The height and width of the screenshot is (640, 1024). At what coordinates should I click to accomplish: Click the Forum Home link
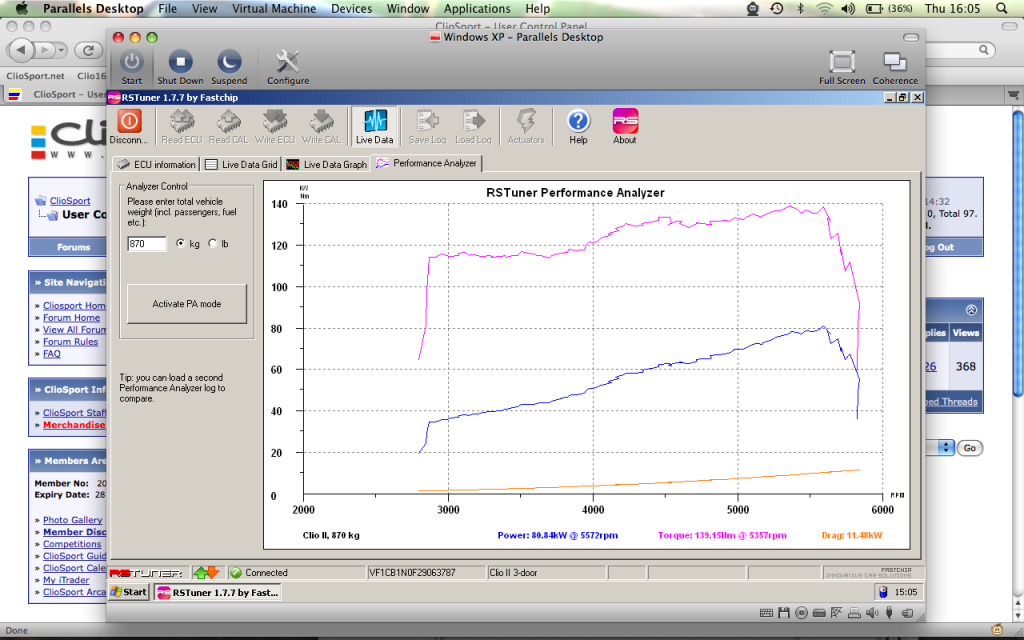(71, 318)
